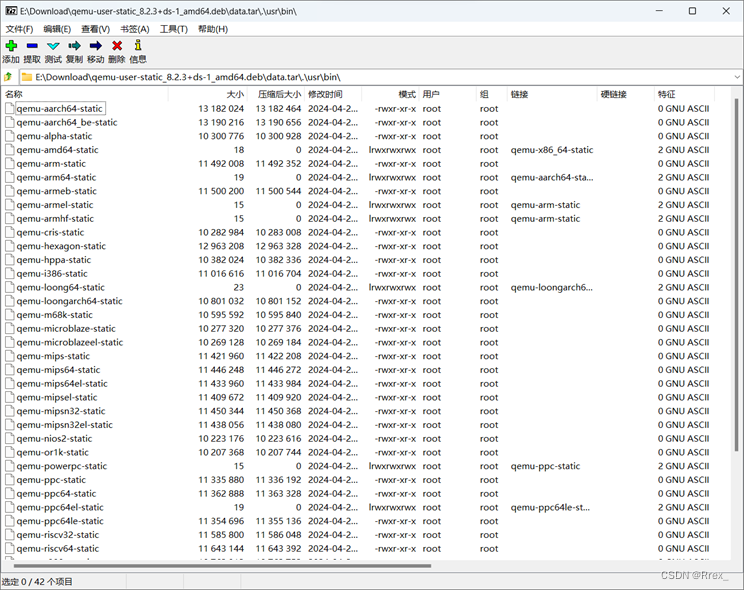Image resolution: width=744 pixels, height=590 pixels.
Task: Select the qemu-loongarch64-static row
Action: click(x=357, y=301)
